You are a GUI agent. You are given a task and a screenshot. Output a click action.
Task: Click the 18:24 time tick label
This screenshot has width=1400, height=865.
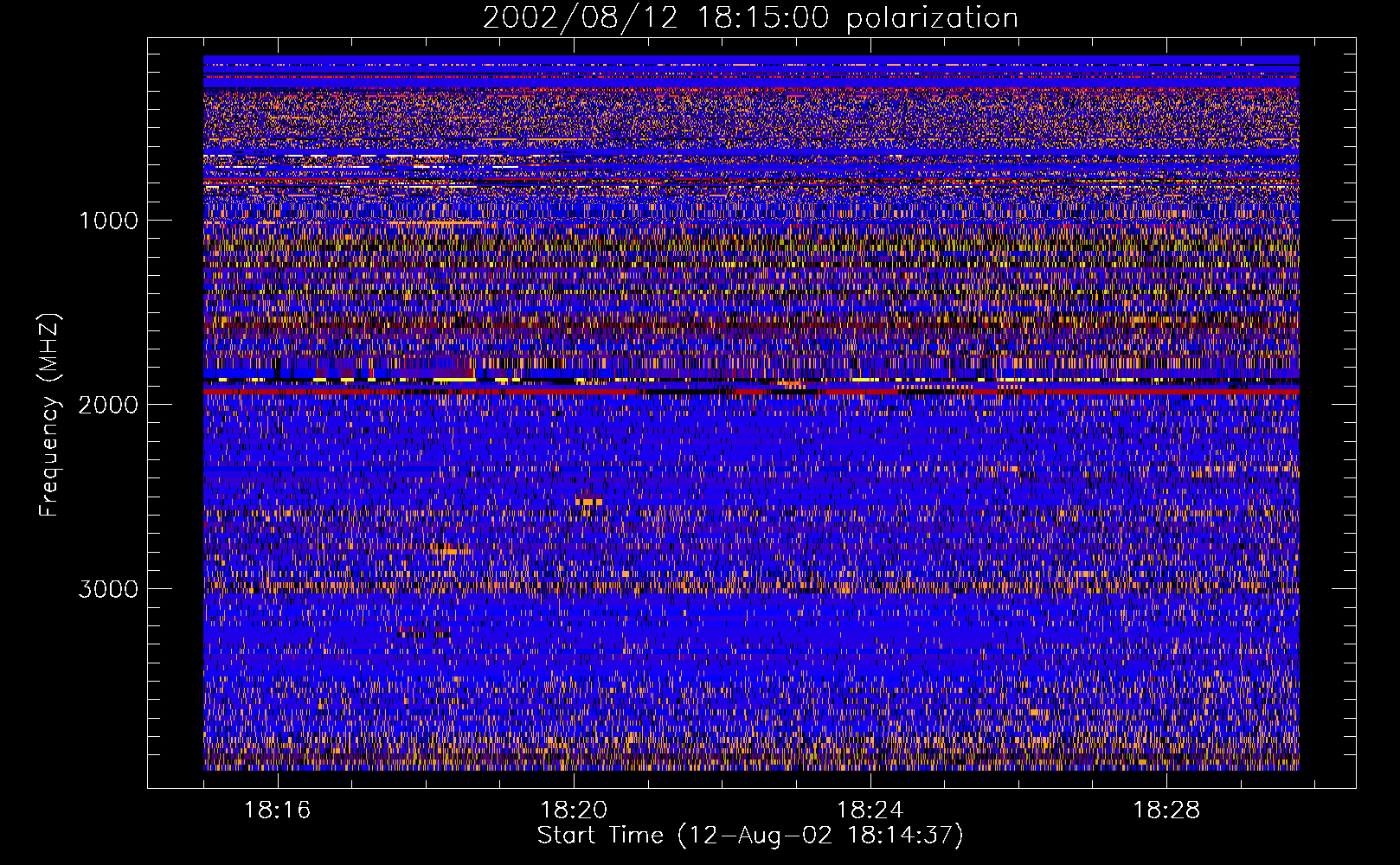(870, 810)
